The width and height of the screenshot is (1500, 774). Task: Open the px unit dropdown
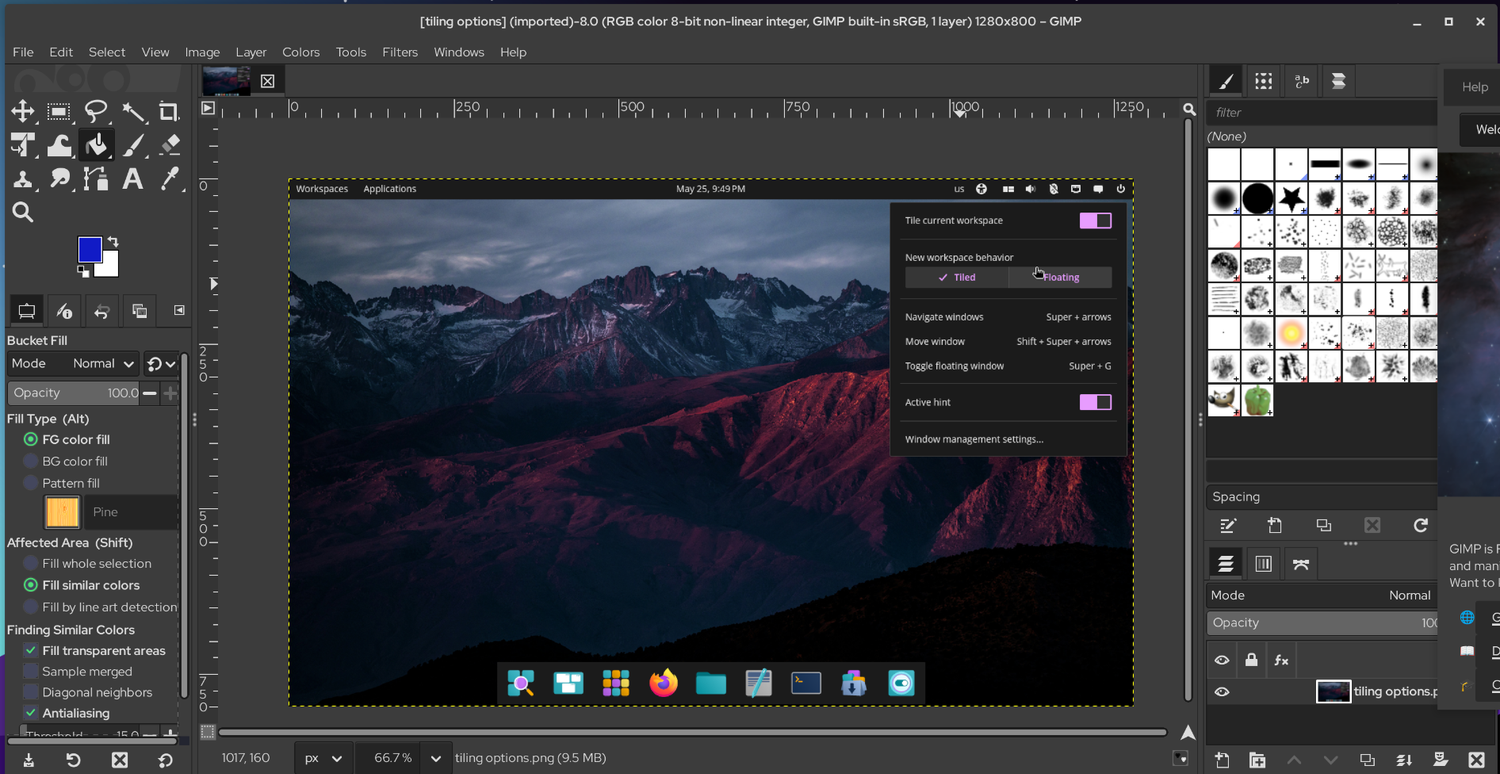pos(323,758)
